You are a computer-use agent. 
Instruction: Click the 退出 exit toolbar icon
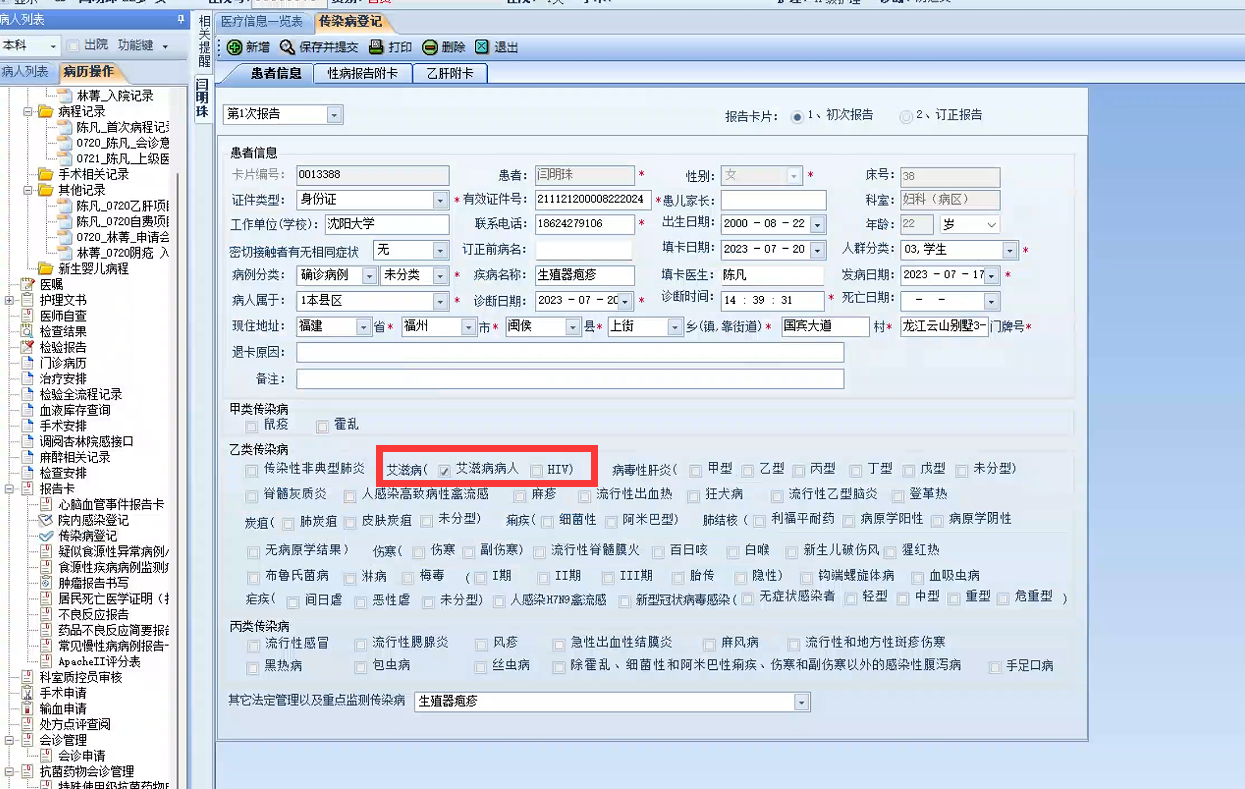[x=482, y=47]
